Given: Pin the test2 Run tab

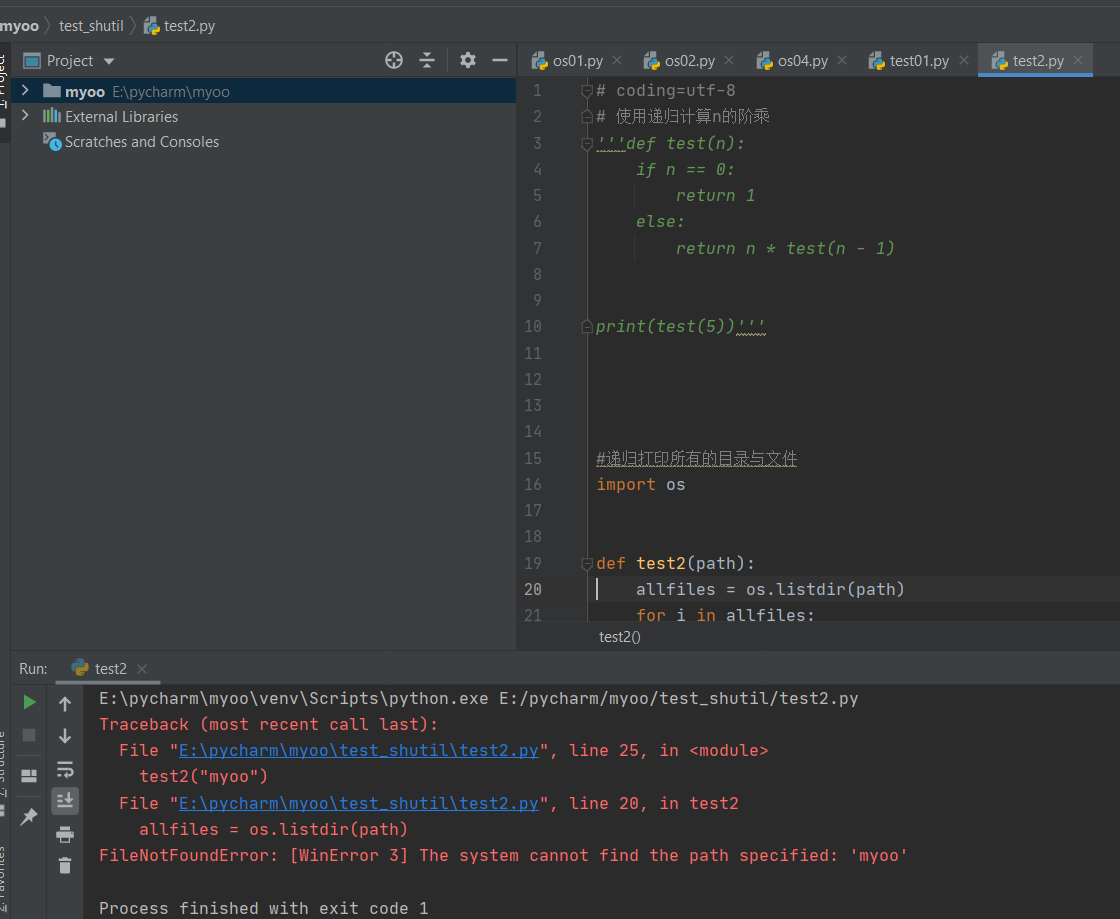Looking at the screenshot, I should pos(29,816).
